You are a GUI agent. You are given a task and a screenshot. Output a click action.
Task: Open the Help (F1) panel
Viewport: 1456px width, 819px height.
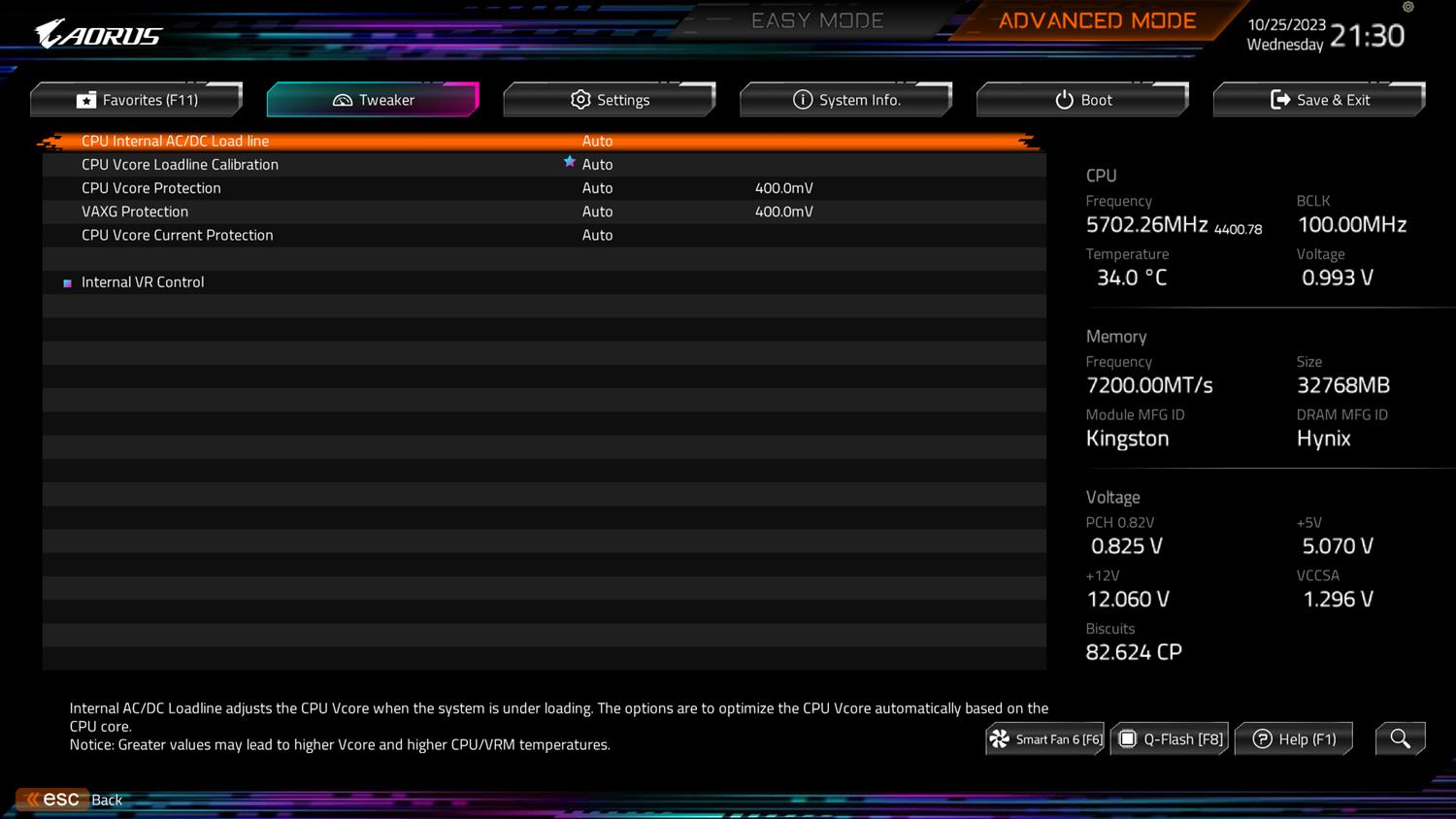pos(1294,739)
